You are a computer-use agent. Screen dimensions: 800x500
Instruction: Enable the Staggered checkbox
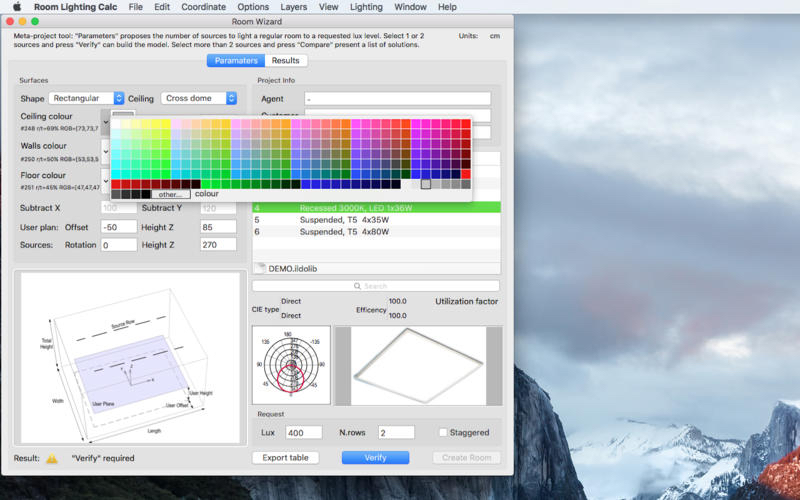pos(443,432)
